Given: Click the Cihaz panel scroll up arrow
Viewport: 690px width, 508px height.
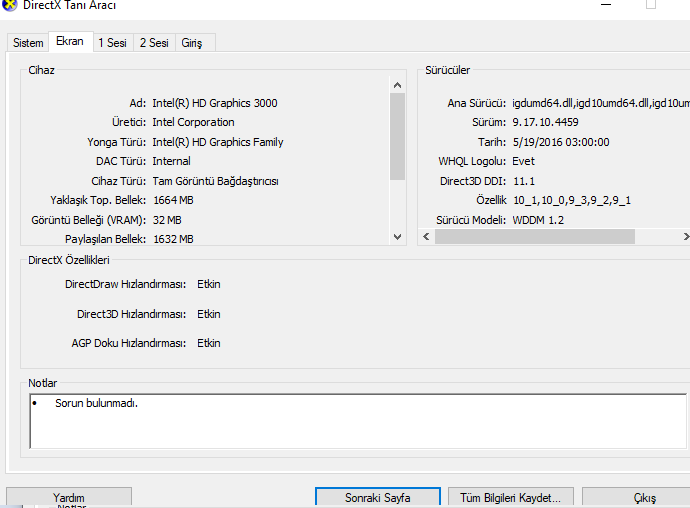Looking at the screenshot, I should (397, 85).
